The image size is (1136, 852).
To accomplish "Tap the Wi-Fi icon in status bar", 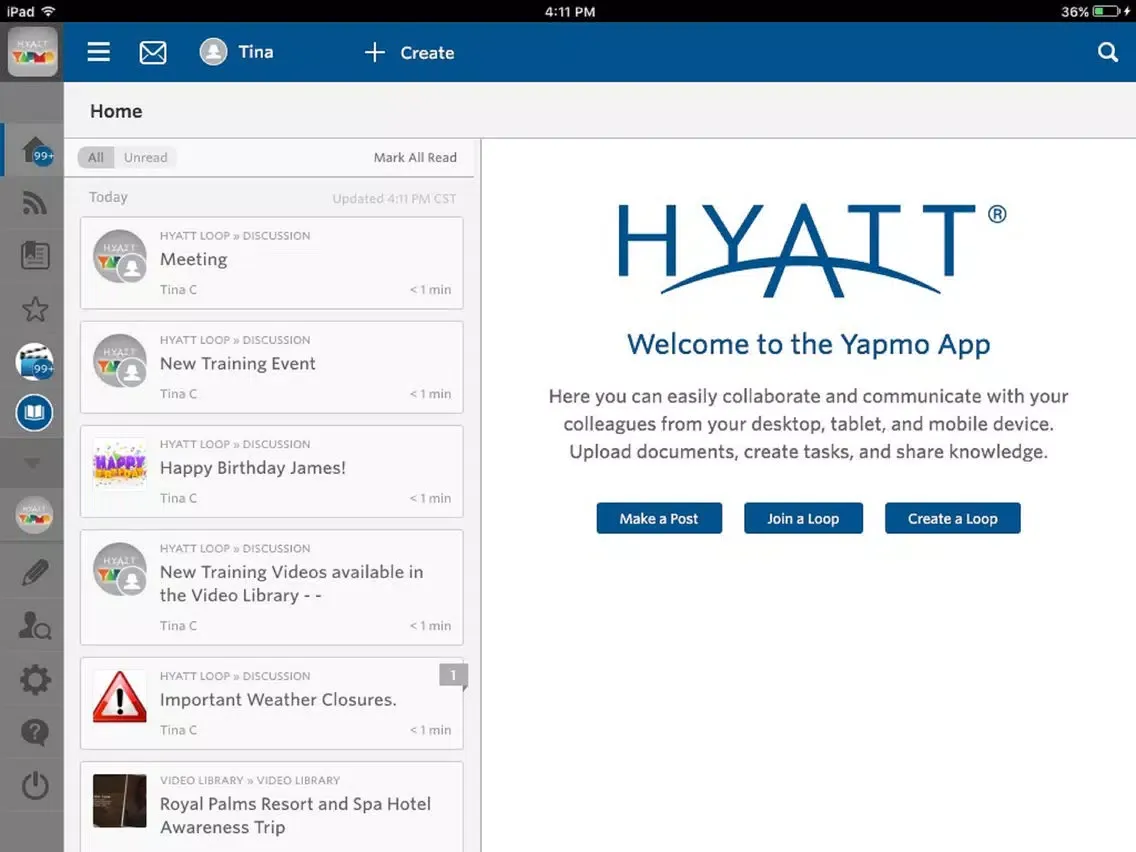I will tap(49, 12).
